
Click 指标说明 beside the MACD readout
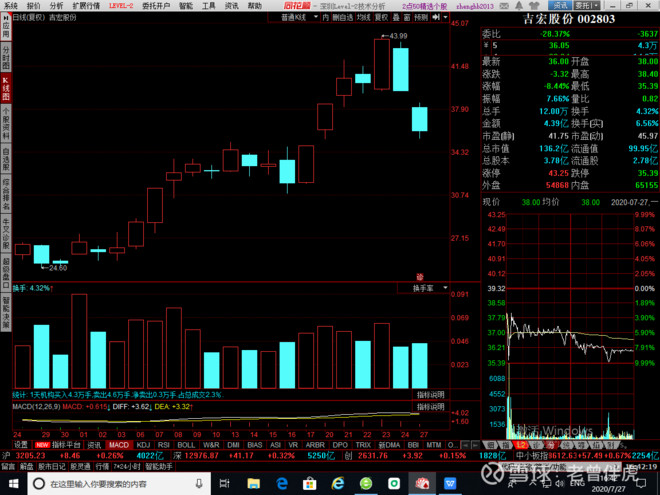(431, 407)
